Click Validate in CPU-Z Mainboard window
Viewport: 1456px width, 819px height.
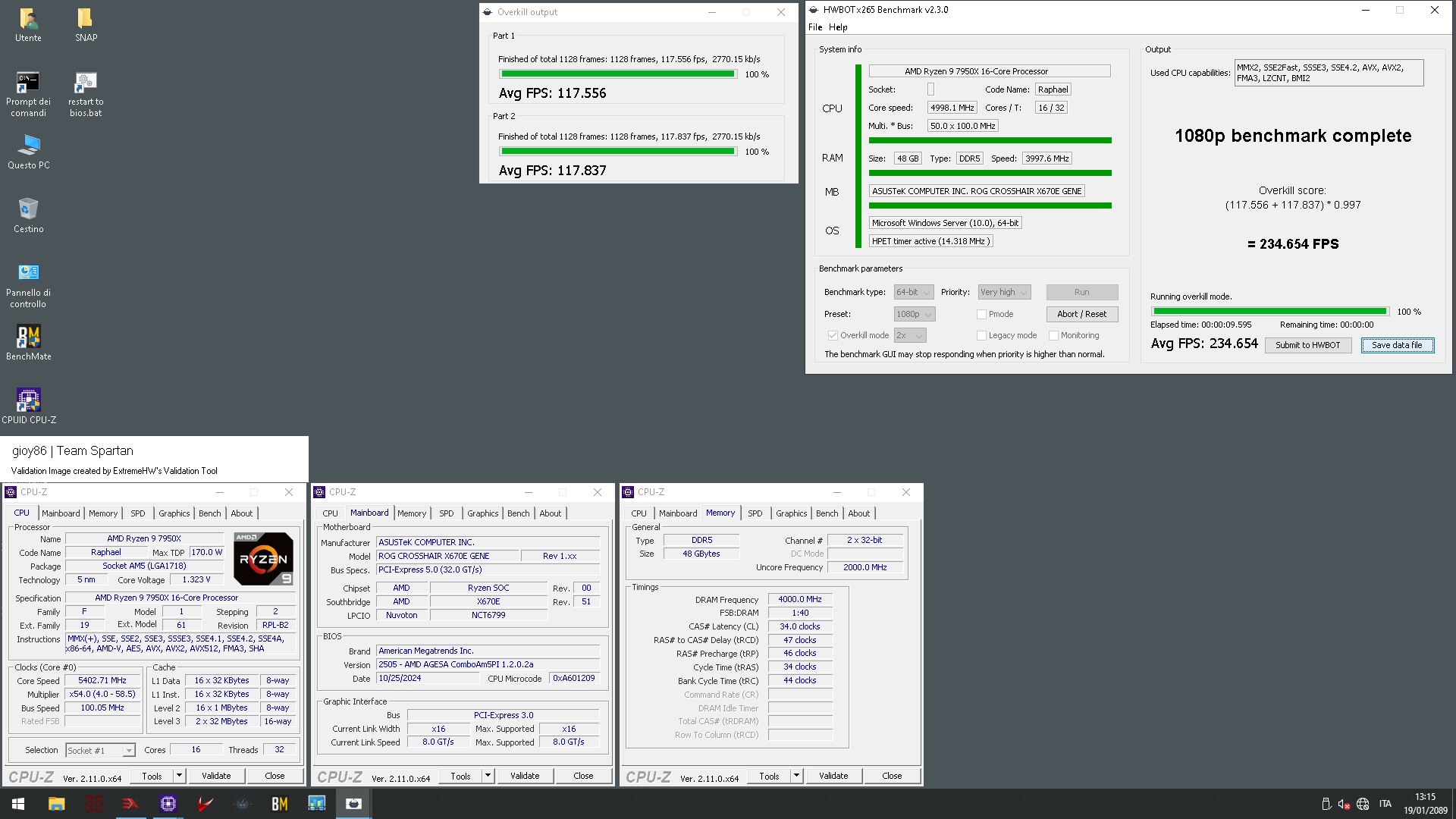[525, 776]
